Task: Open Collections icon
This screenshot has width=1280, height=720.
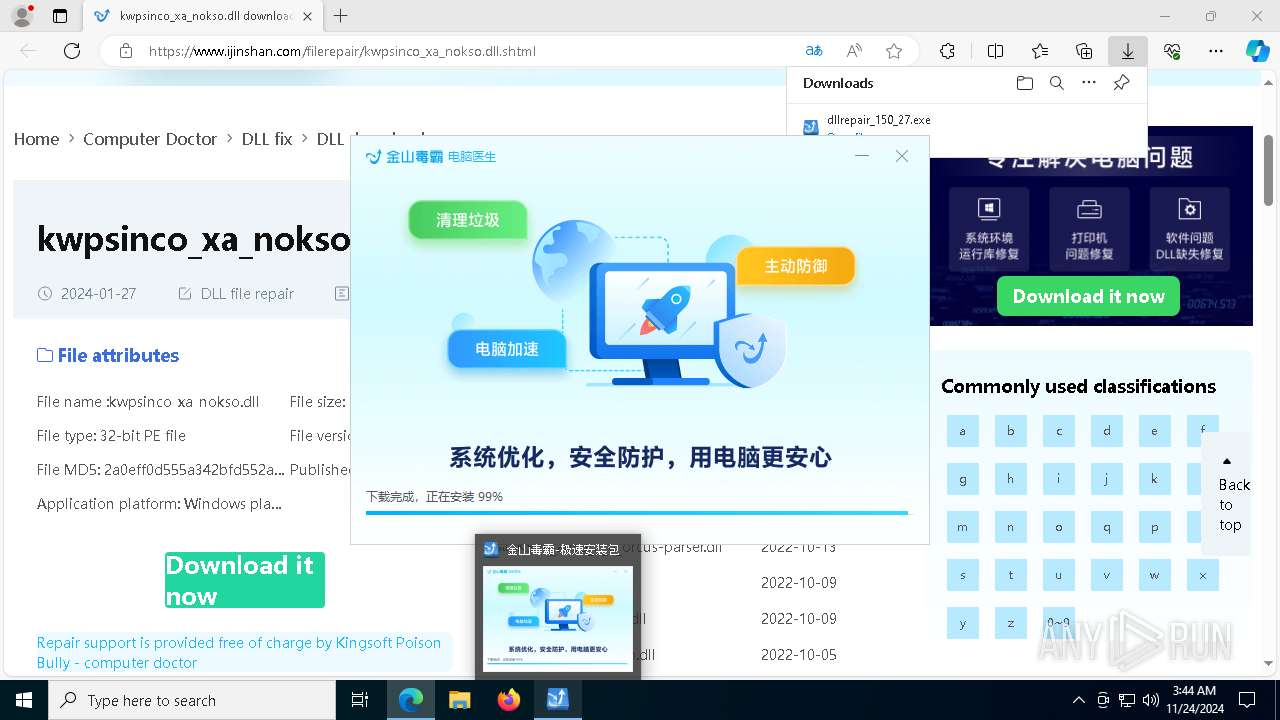Action: 1084,51
